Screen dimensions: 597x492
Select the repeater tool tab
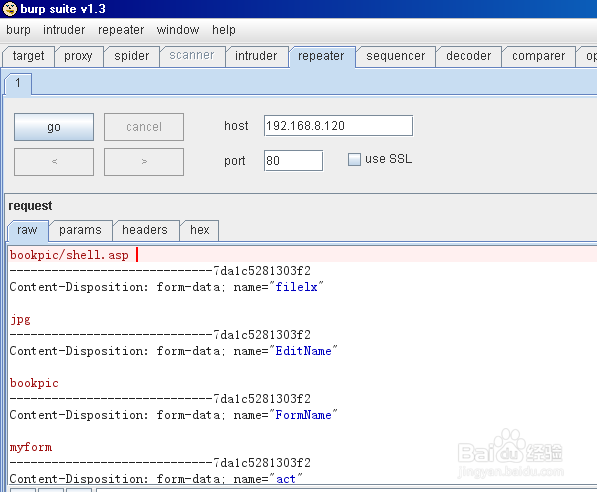coord(321,56)
